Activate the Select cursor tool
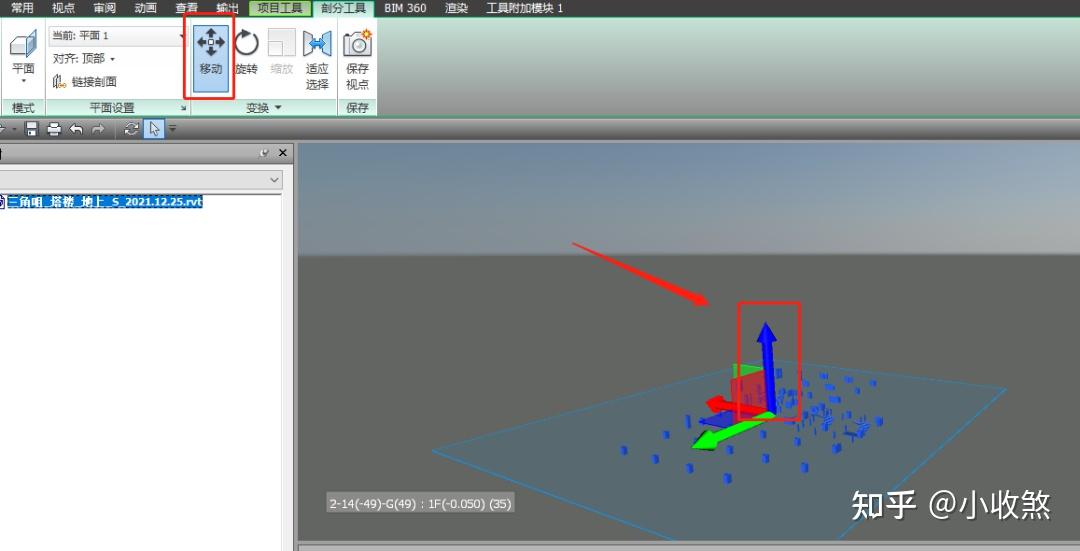The image size is (1080, 551). [x=154, y=129]
